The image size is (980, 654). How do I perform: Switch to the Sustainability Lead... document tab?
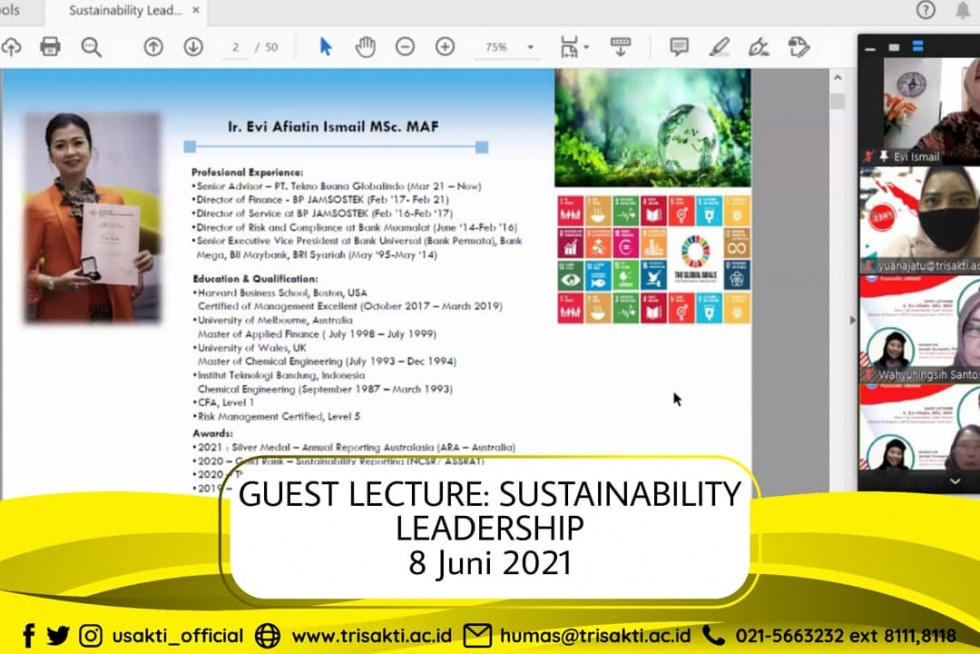(126, 11)
